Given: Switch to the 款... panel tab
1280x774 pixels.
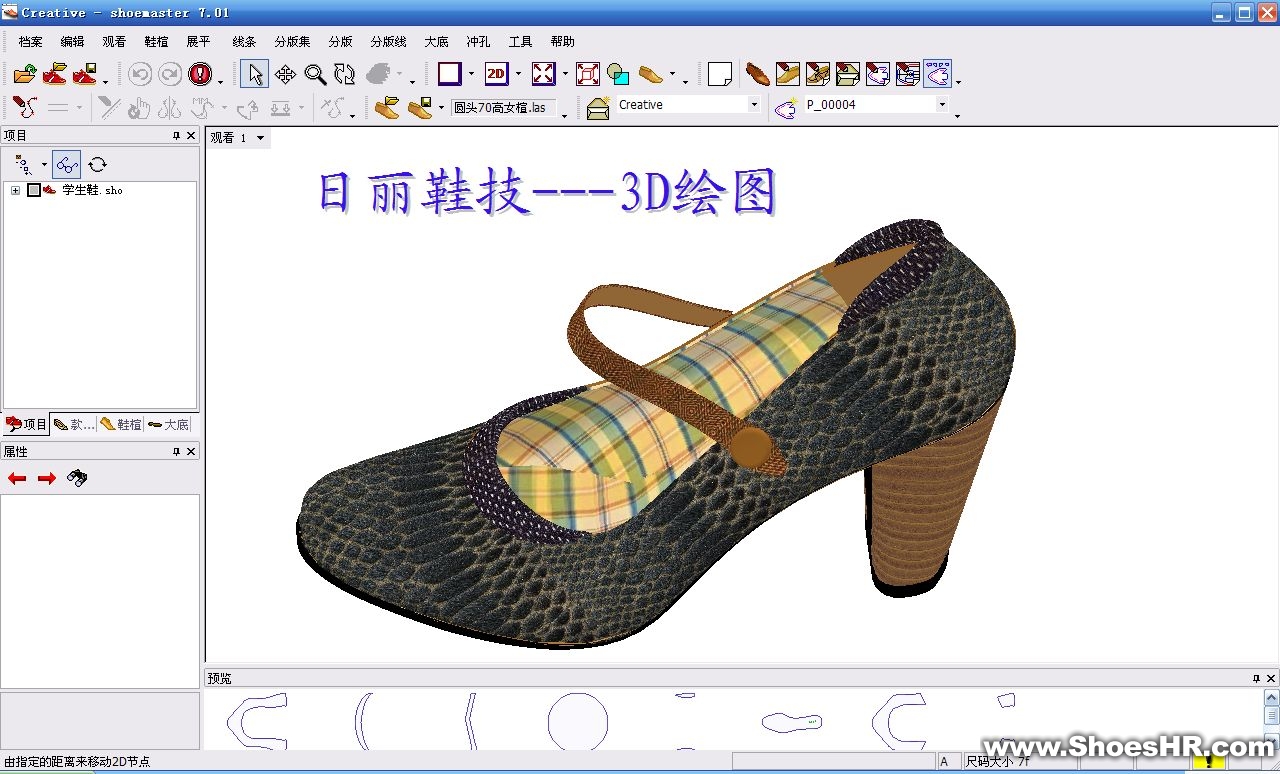Looking at the screenshot, I should coord(73,424).
